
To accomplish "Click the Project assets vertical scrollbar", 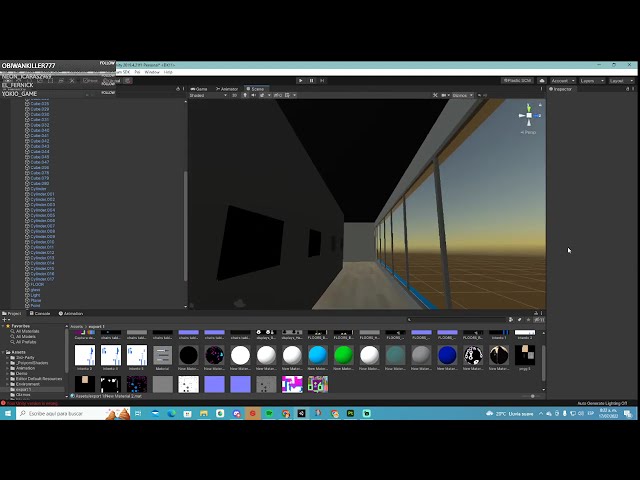I will (x=543, y=362).
